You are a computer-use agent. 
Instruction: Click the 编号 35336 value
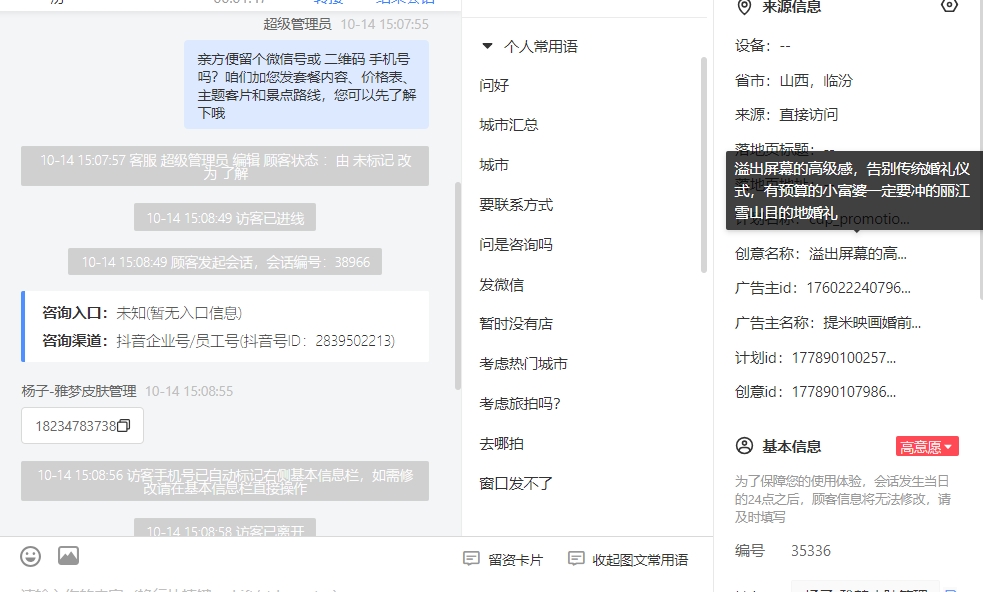811,551
